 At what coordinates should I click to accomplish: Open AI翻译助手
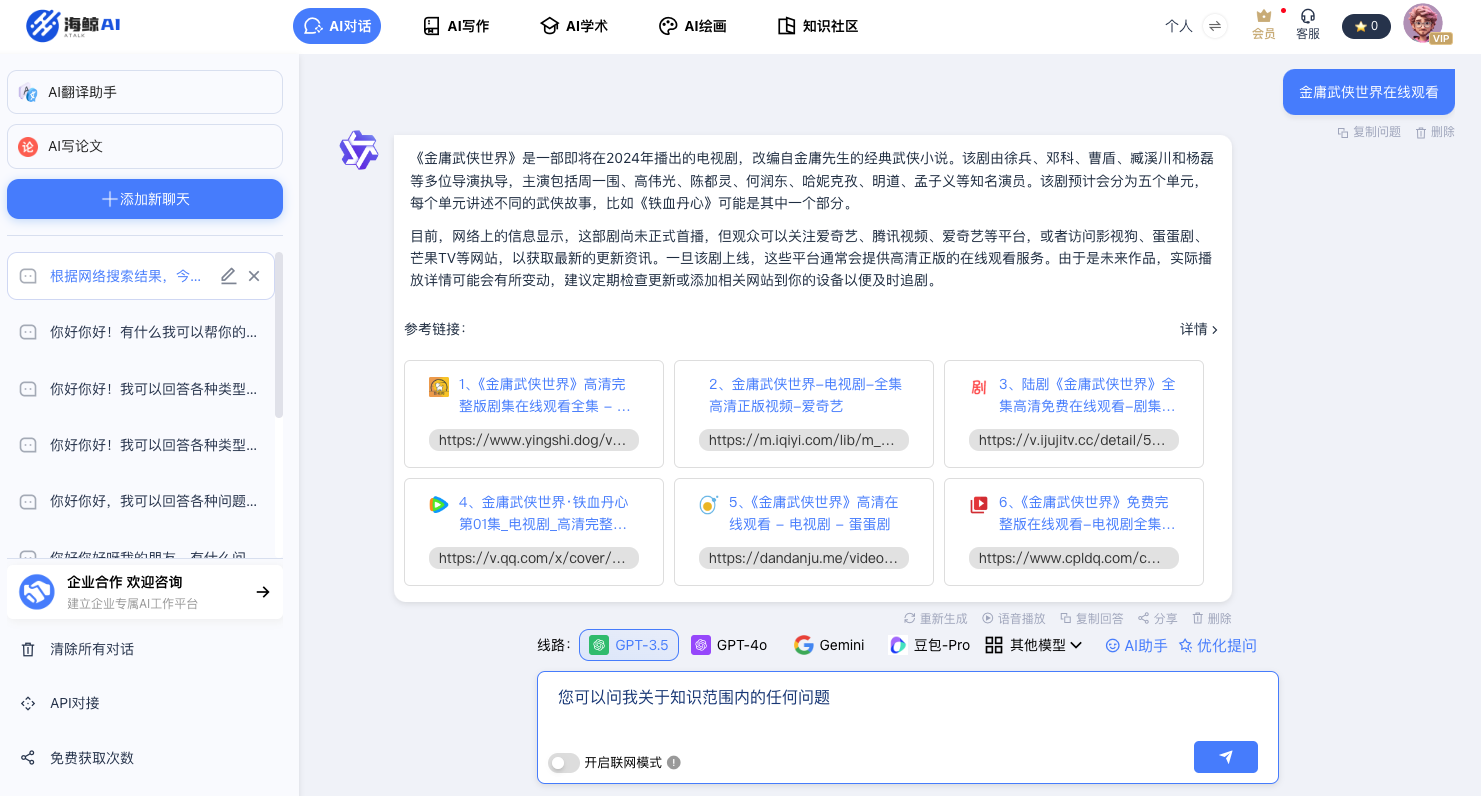(145, 92)
